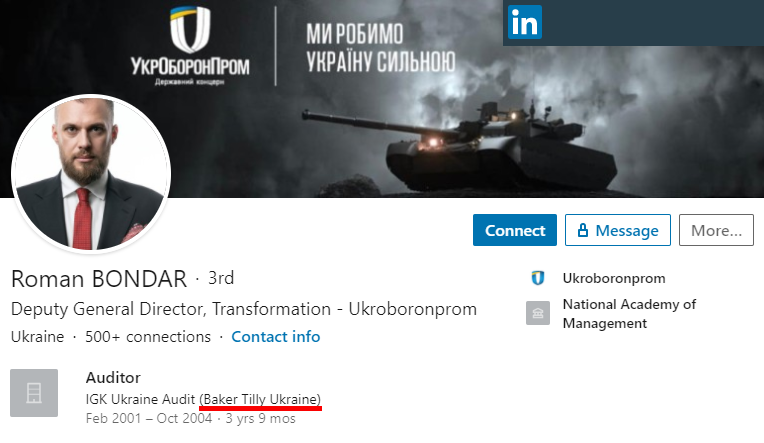Open the Contact info link

(276, 337)
